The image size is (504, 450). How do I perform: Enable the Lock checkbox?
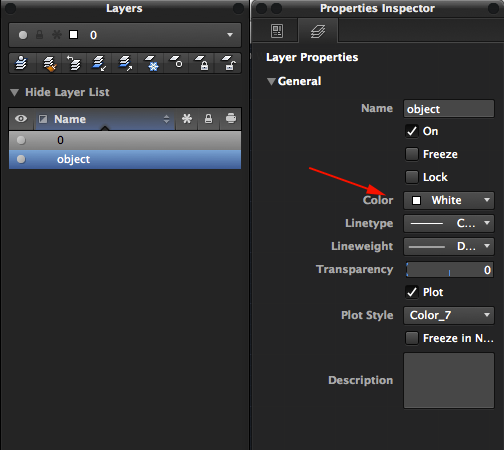(x=412, y=177)
